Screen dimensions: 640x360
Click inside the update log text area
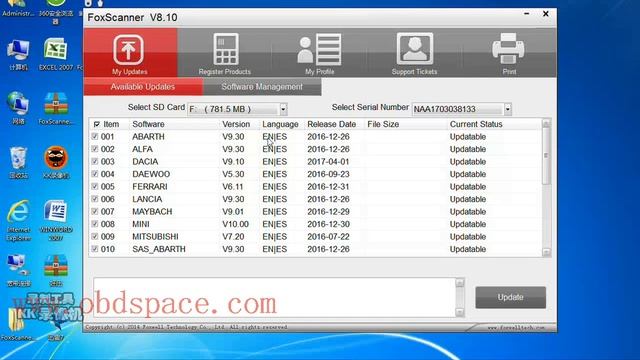coord(274,297)
